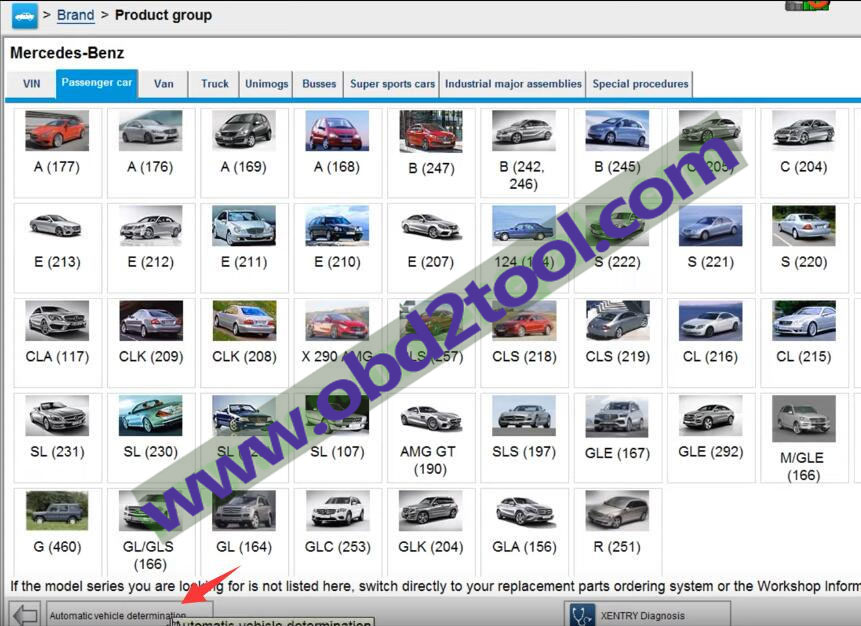This screenshot has height=626, width=861.
Task: Choose the X 290 AMG tile
Action: pyautogui.click(x=338, y=343)
